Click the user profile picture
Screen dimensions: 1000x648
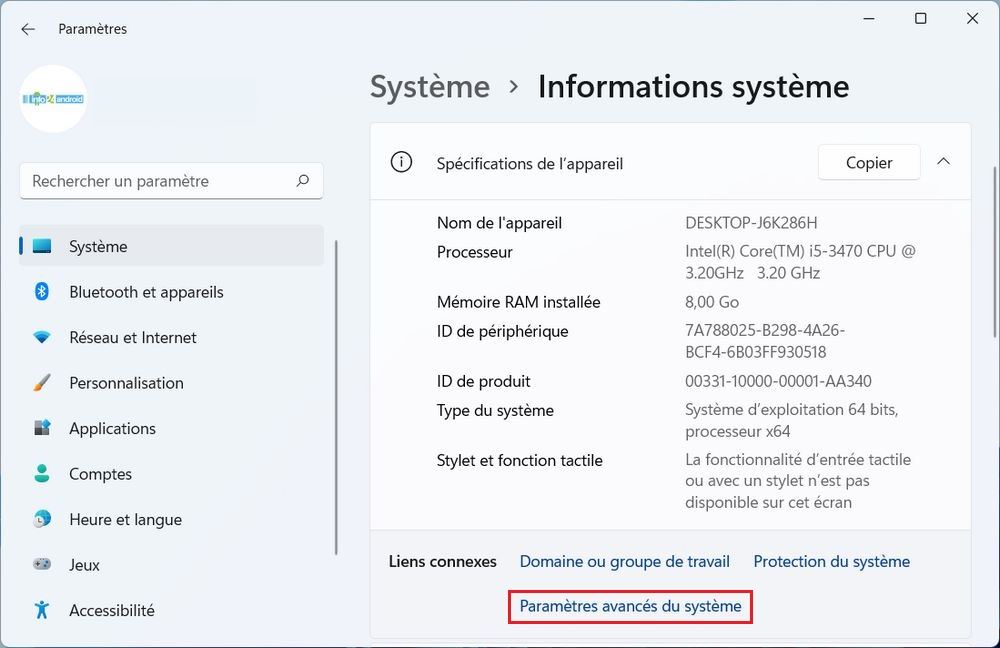pos(53,100)
